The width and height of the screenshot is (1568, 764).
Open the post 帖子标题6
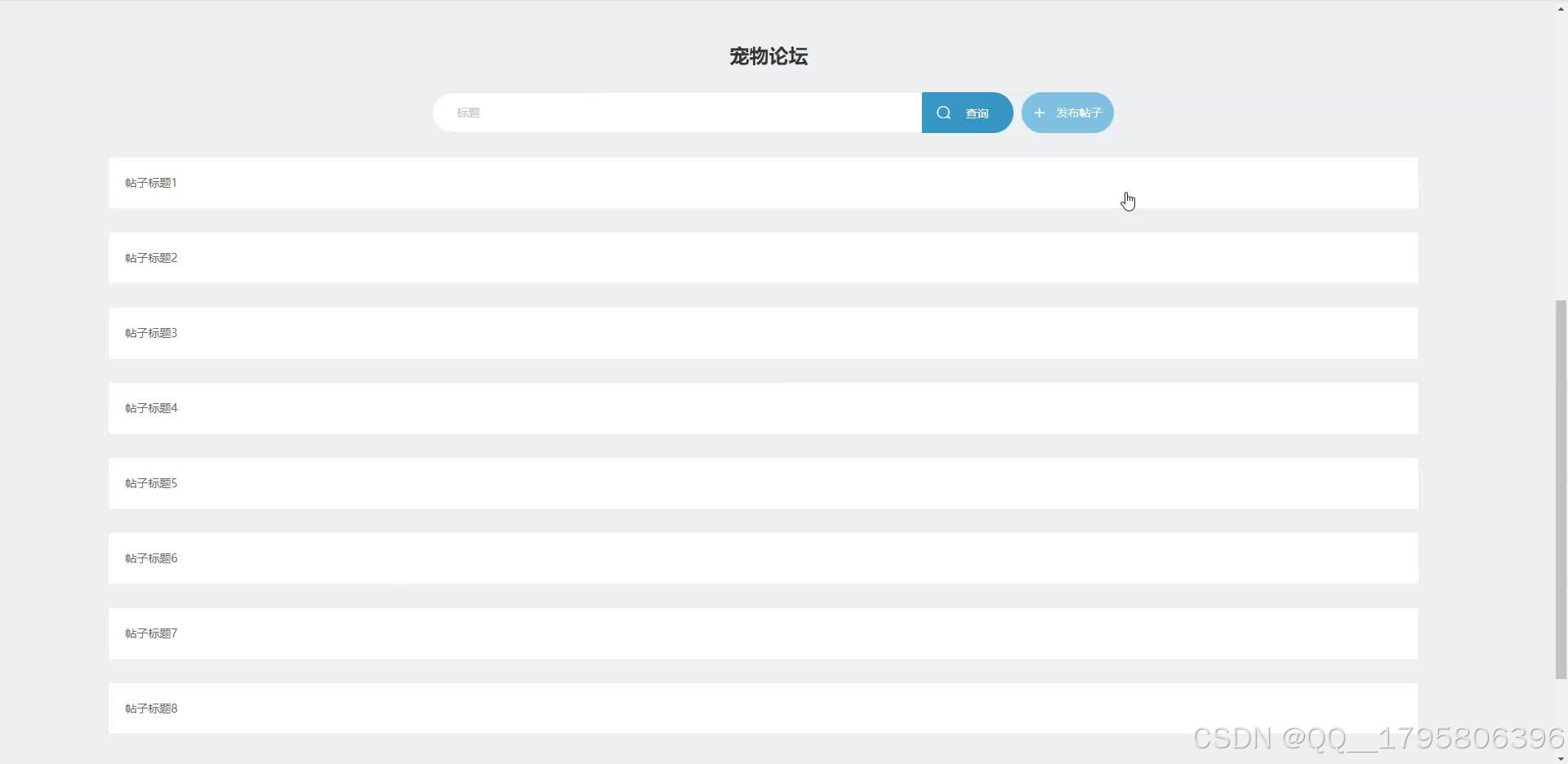pyautogui.click(x=763, y=558)
